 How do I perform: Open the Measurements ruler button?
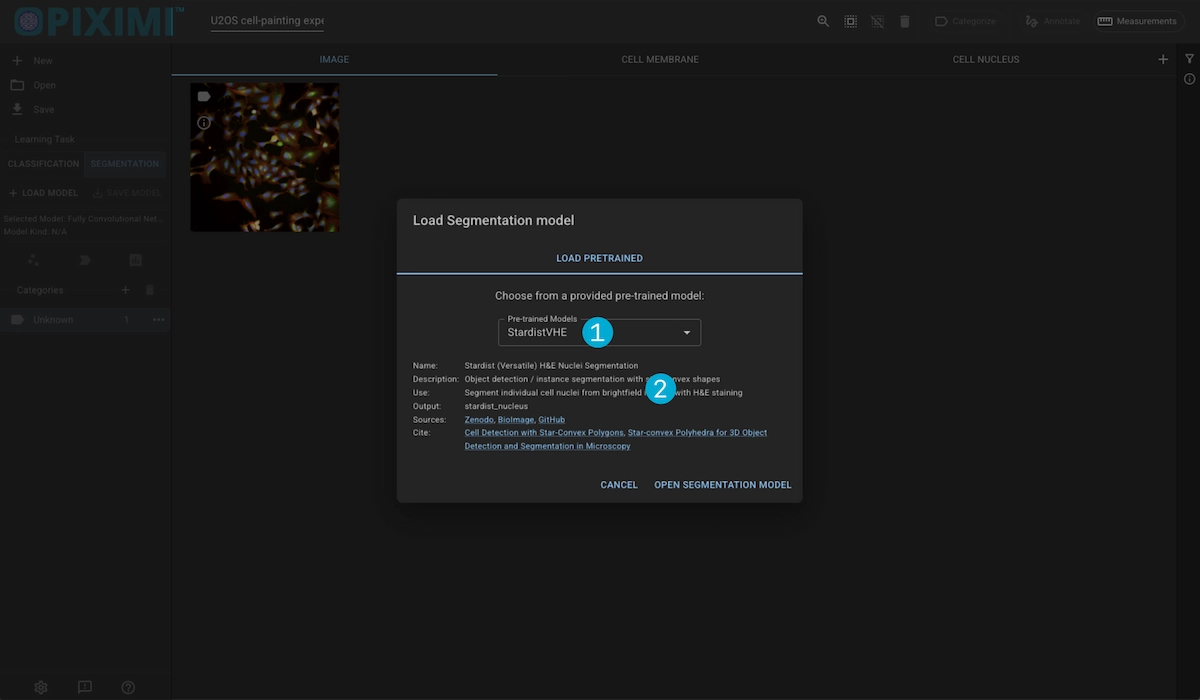[1136, 21]
